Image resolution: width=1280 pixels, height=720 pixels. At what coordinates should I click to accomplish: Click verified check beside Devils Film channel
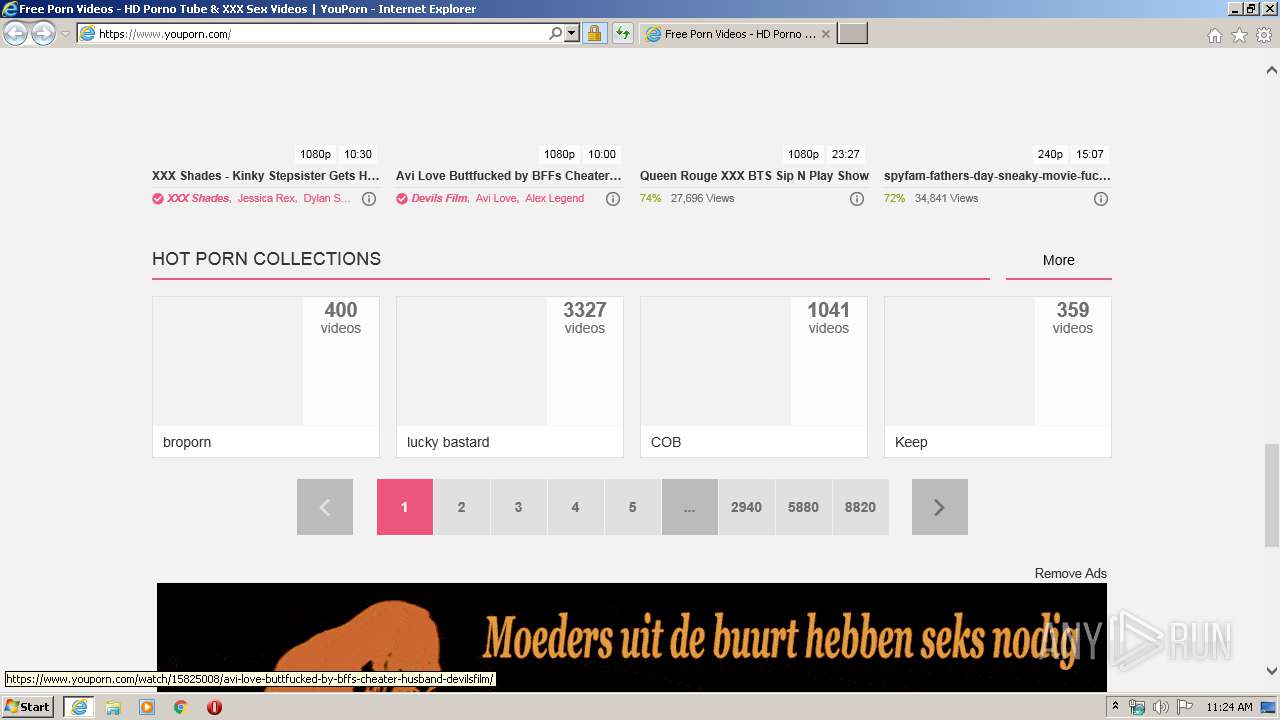coord(402,199)
